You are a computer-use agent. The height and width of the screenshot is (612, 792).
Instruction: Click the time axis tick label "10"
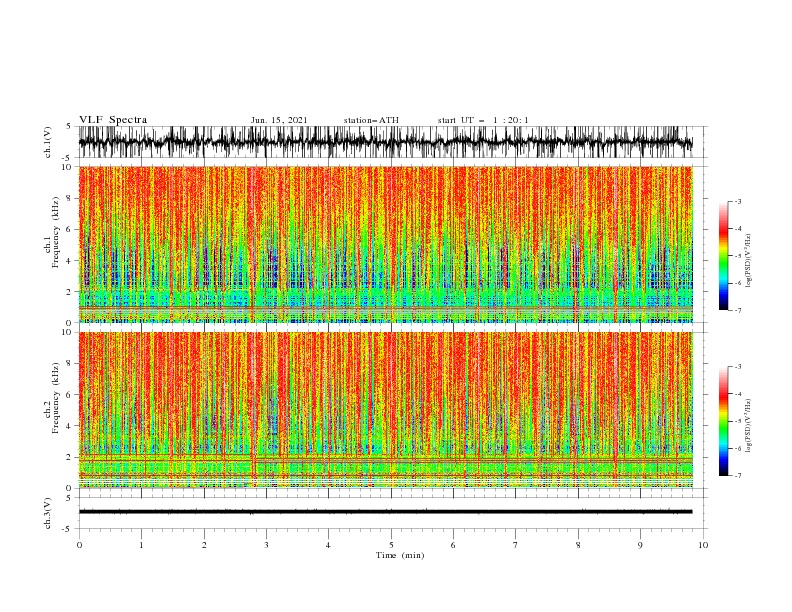[x=703, y=545]
